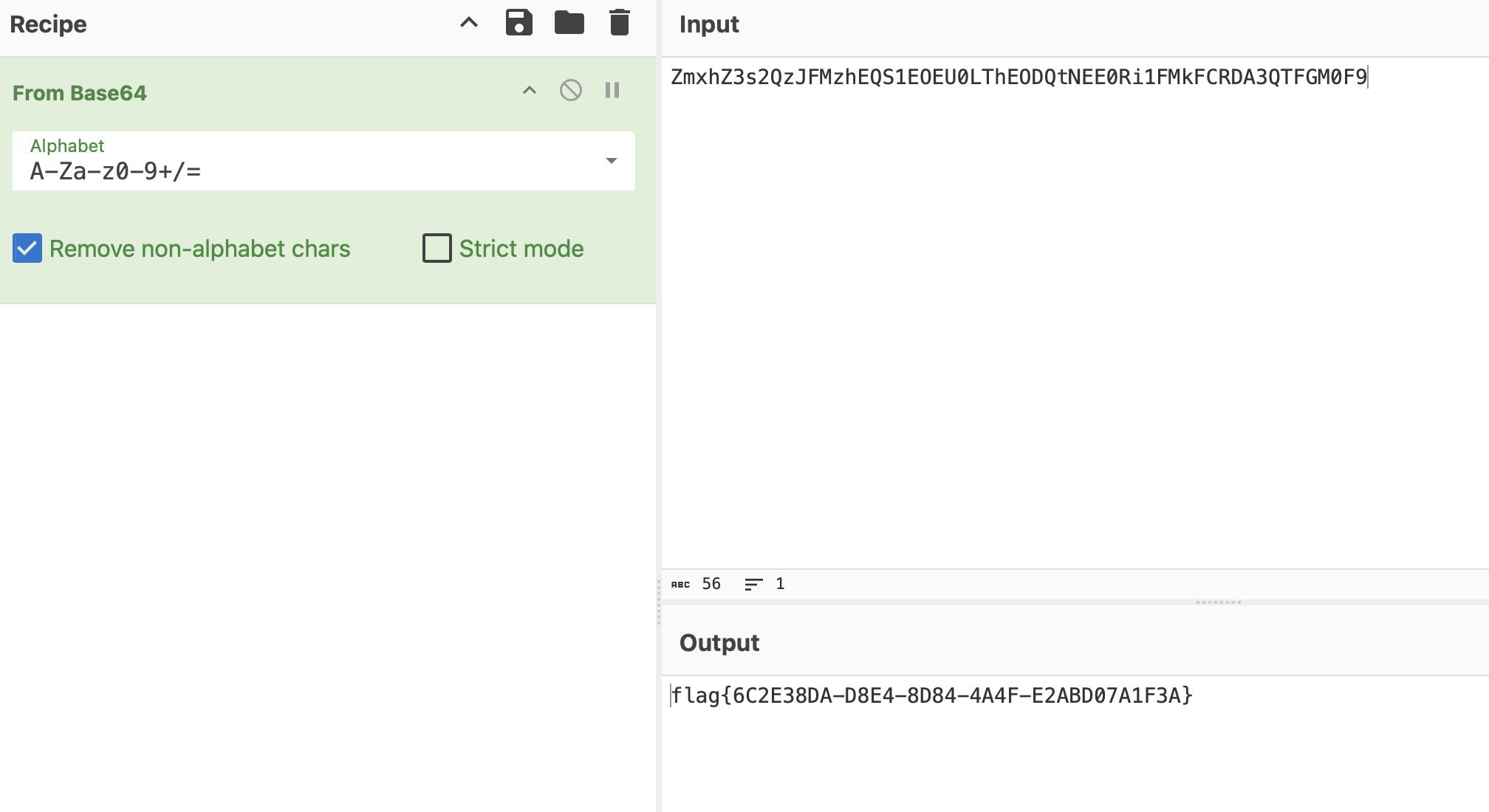Enable Strict mode checkbox

click(x=435, y=248)
